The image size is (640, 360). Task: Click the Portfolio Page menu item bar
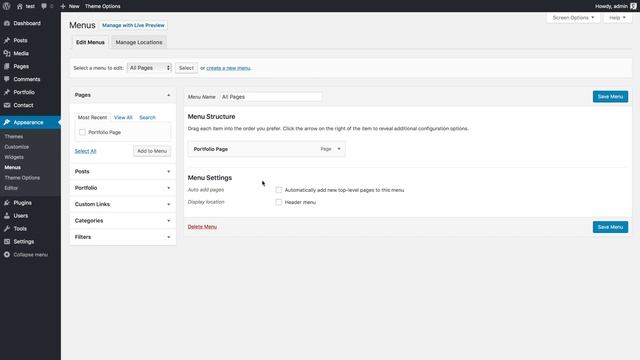(x=267, y=149)
